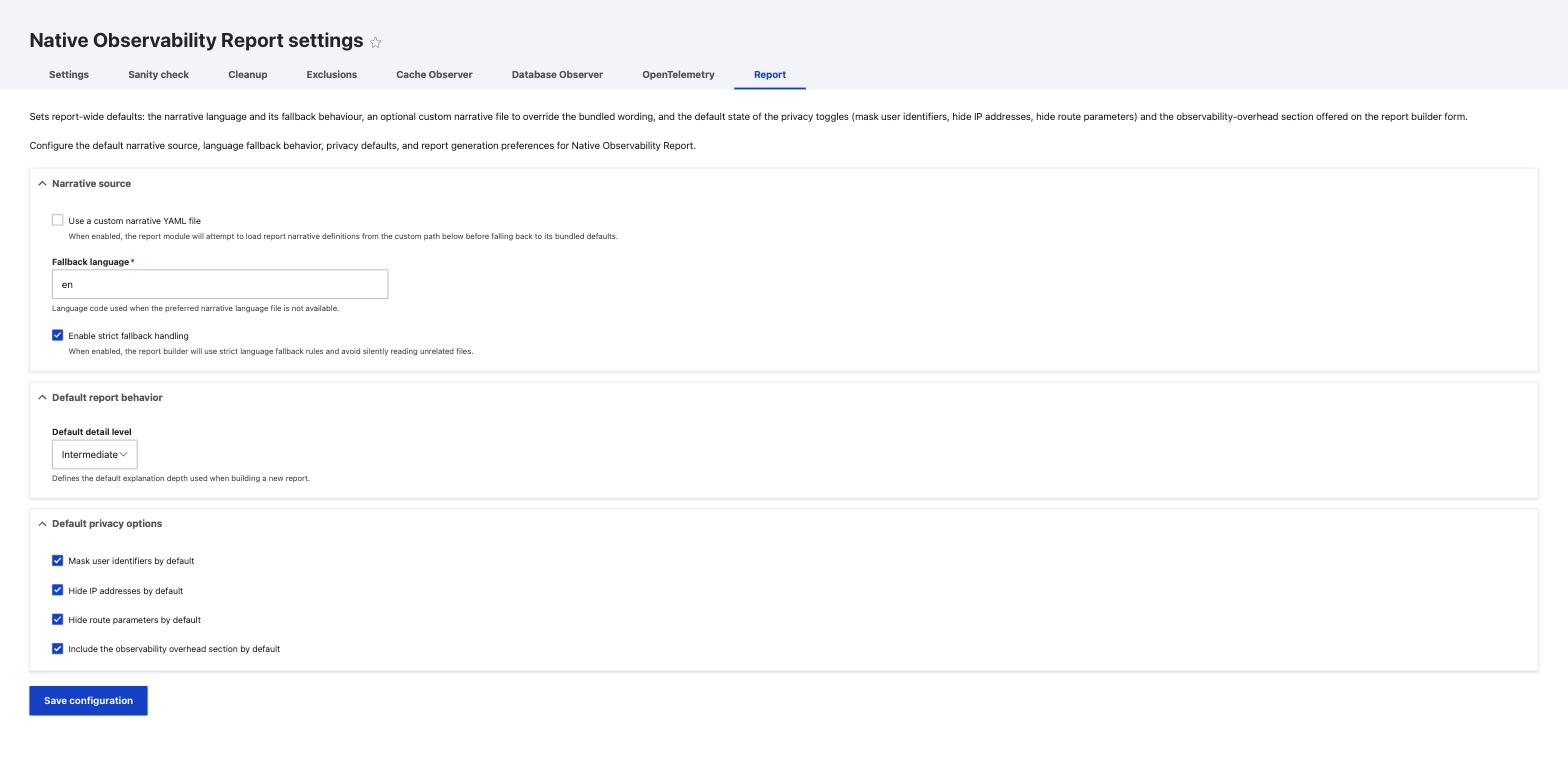
Task: Click the Fallback language input field
Action: [x=220, y=284]
